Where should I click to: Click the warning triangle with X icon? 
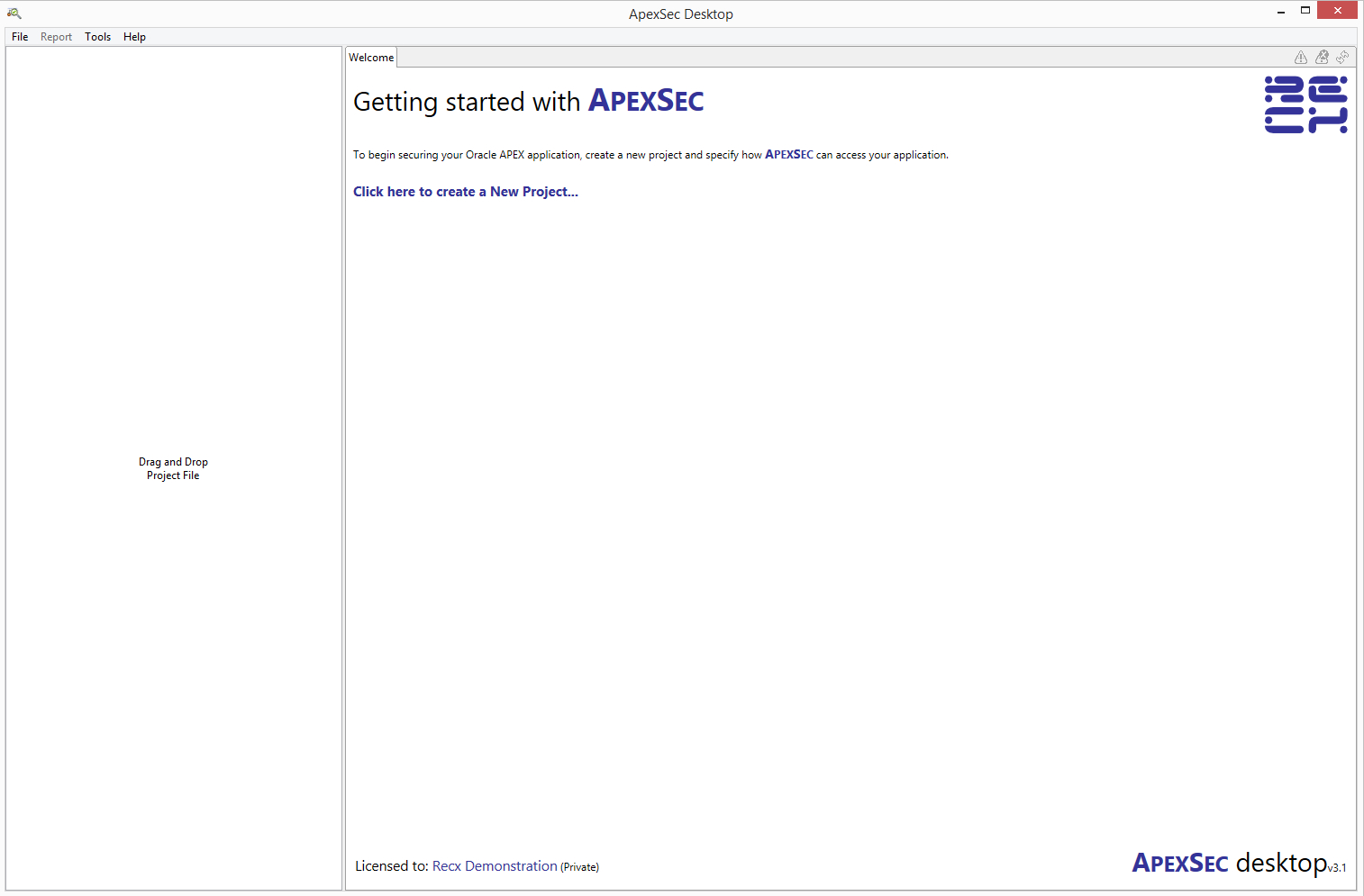click(1322, 58)
